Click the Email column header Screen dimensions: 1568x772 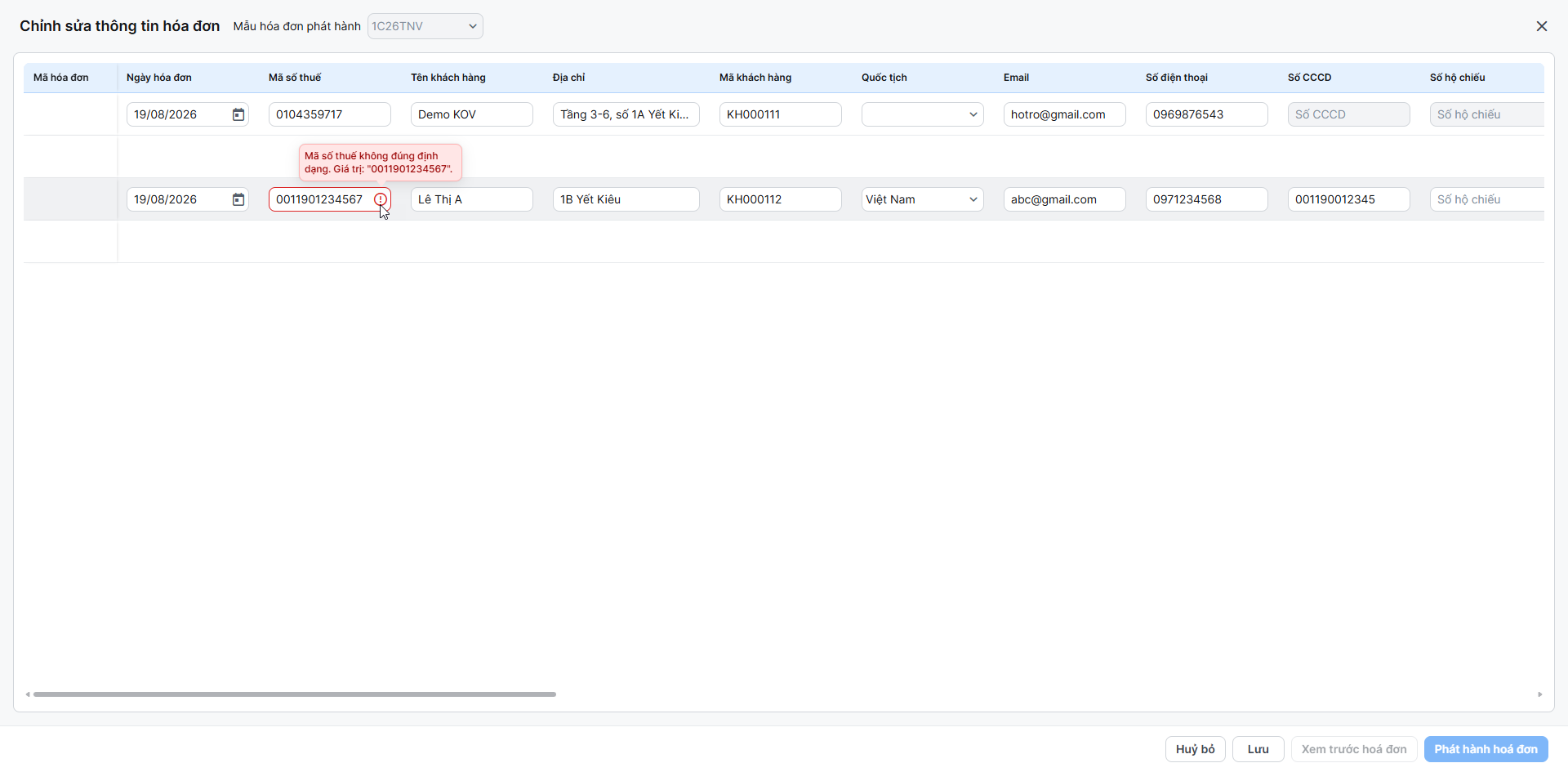point(1016,78)
